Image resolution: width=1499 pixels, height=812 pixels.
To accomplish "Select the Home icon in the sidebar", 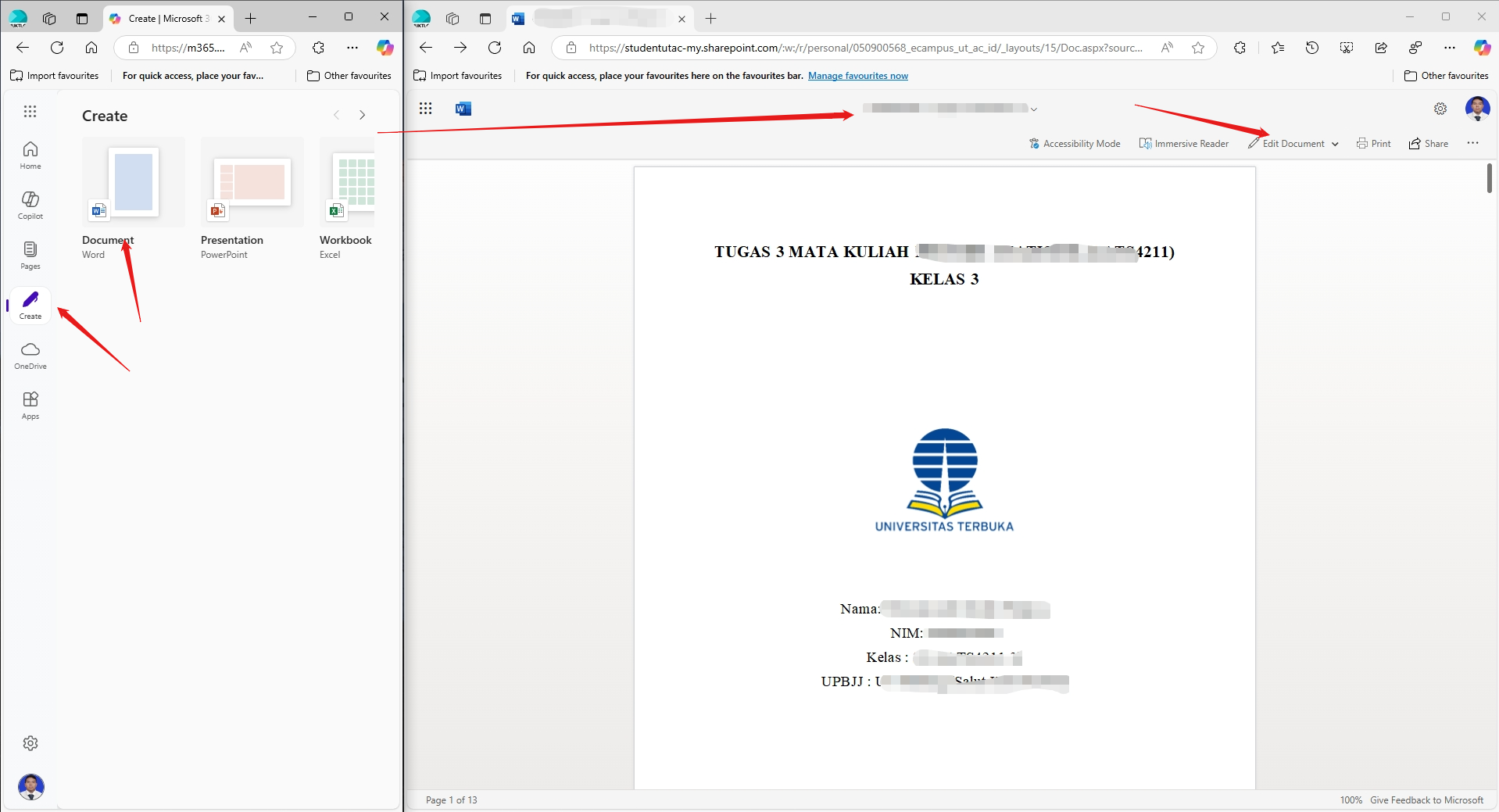I will point(30,154).
